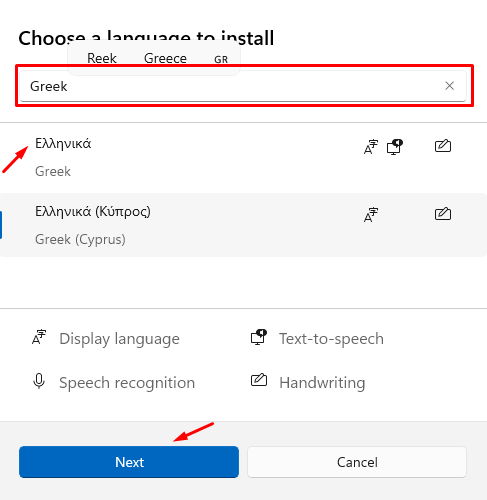Screen dimensions: 487x500
Task: Click the Display language legend icon
Action: coord(39,337)
